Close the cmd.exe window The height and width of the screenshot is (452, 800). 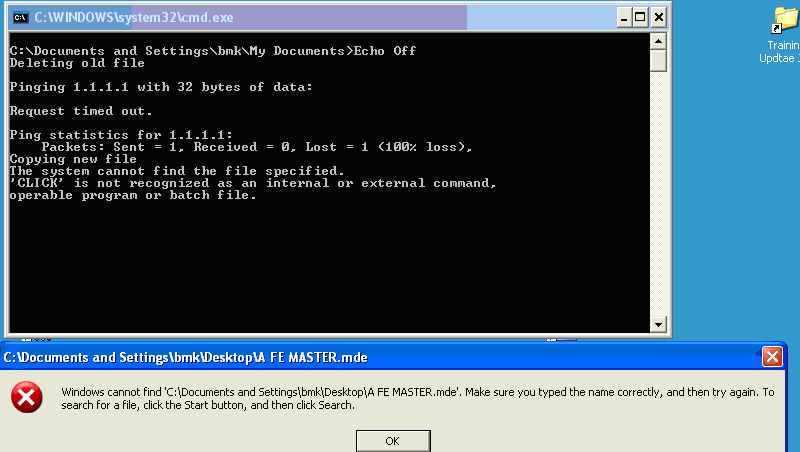(659, 18)
